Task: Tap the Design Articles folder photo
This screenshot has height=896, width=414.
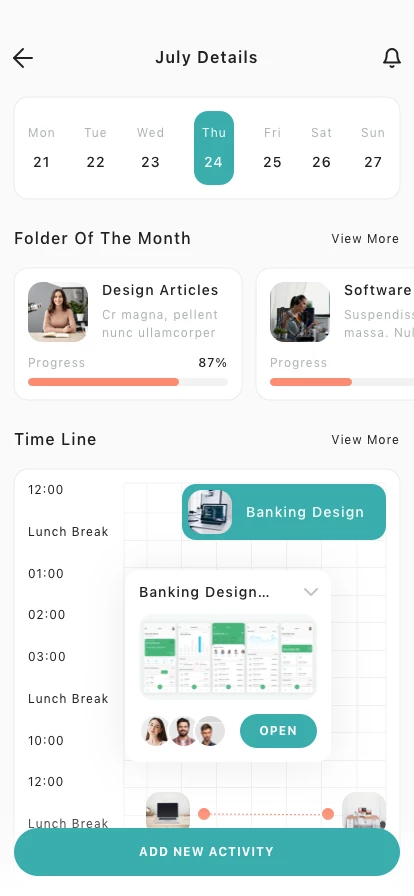Action: (x=58, y=312)
